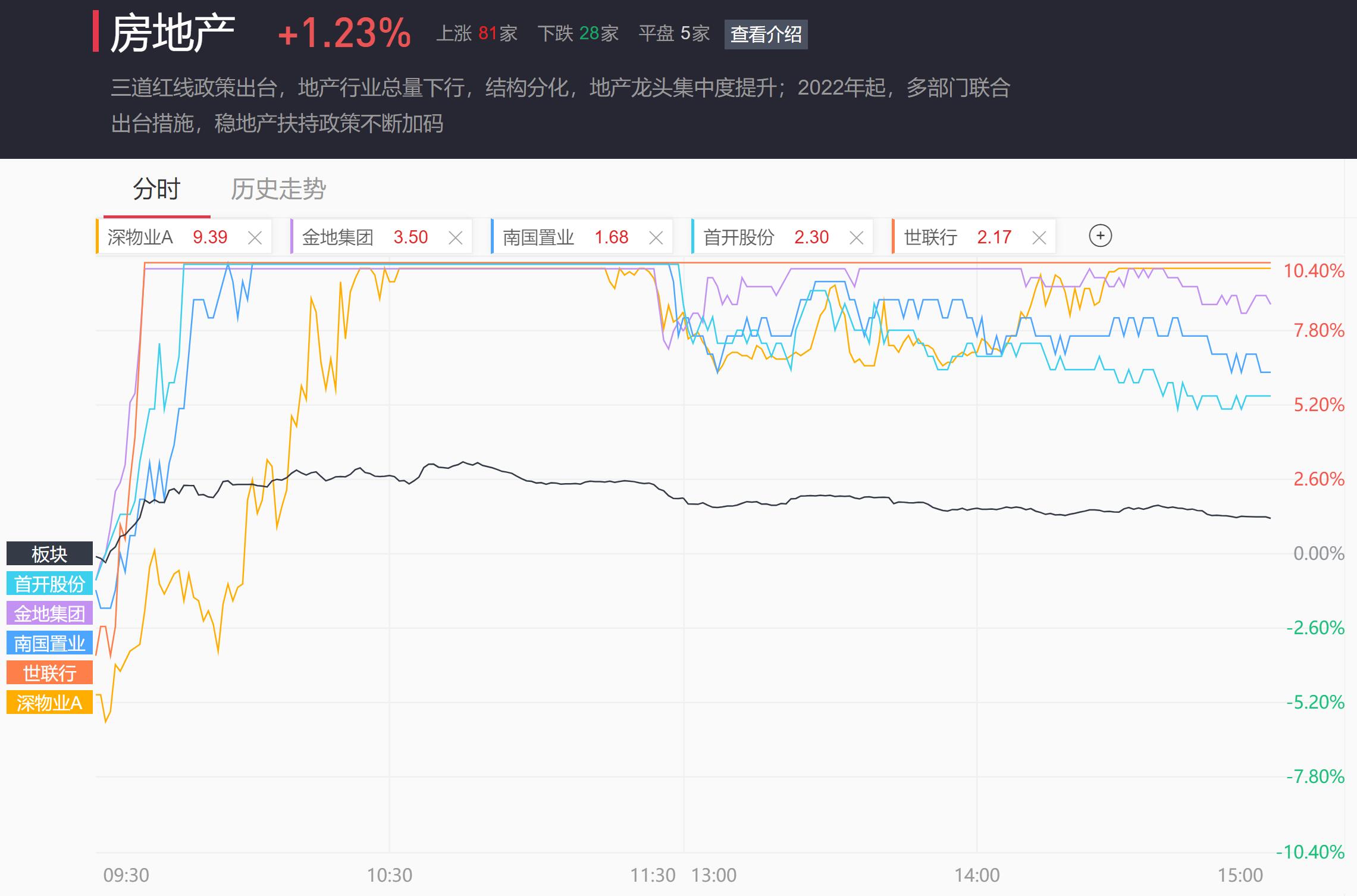
Task: Toggle 南国置业 legend label
Action: click(49, 643)
